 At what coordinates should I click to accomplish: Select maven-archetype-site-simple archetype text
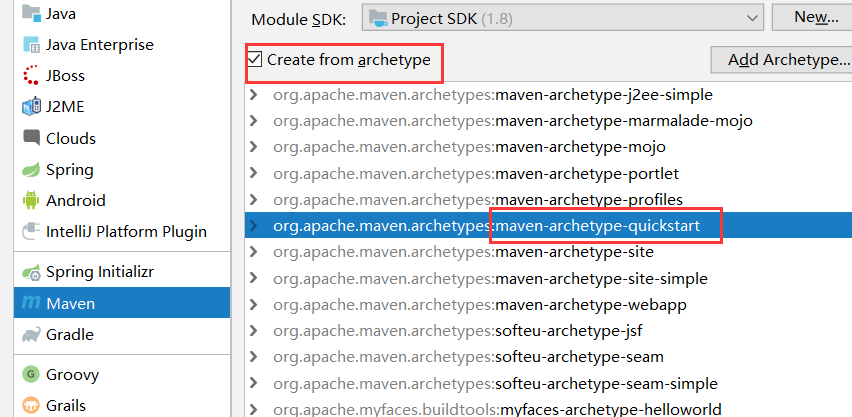coord(602,278)
